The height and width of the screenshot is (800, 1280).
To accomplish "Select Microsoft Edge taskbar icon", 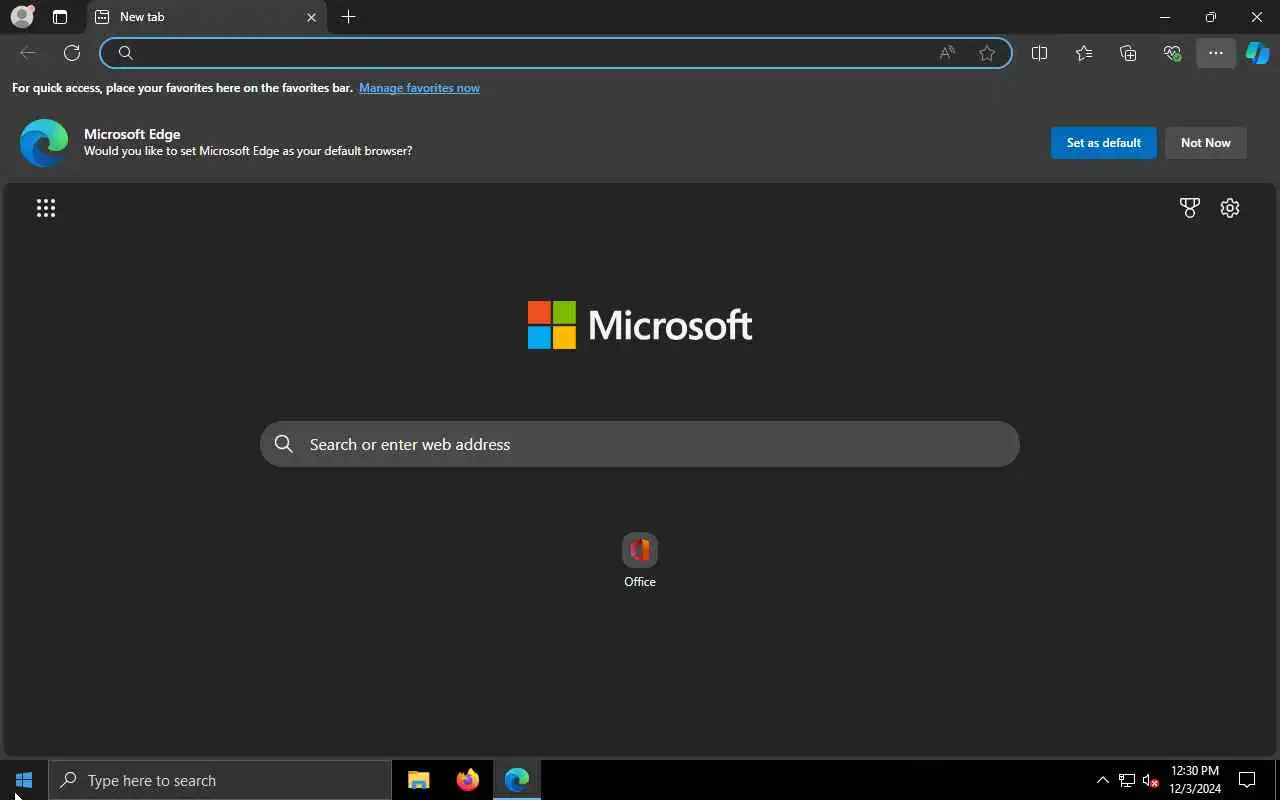I will [517, 780].
